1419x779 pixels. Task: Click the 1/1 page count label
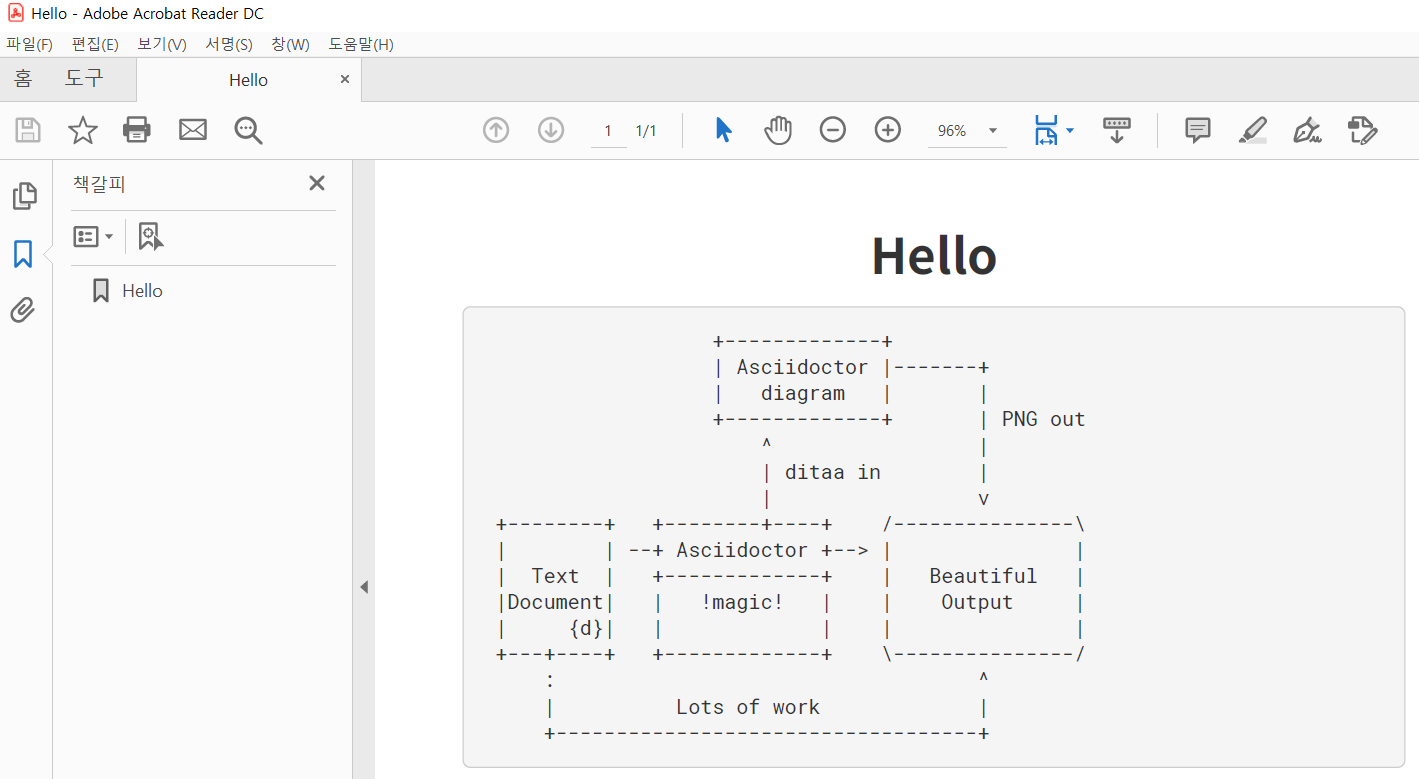click(x=646, y=131)
